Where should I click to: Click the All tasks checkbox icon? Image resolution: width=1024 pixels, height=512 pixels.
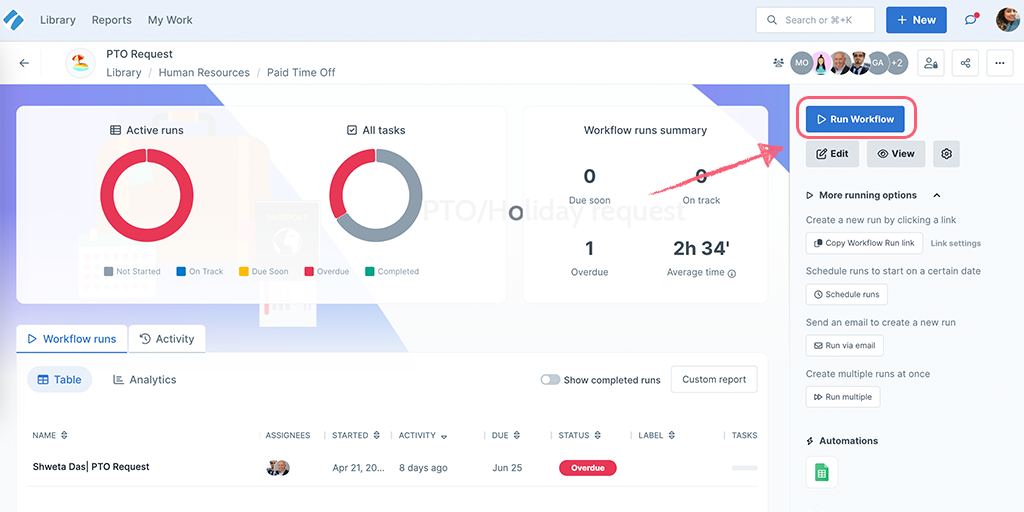[352, 130]
